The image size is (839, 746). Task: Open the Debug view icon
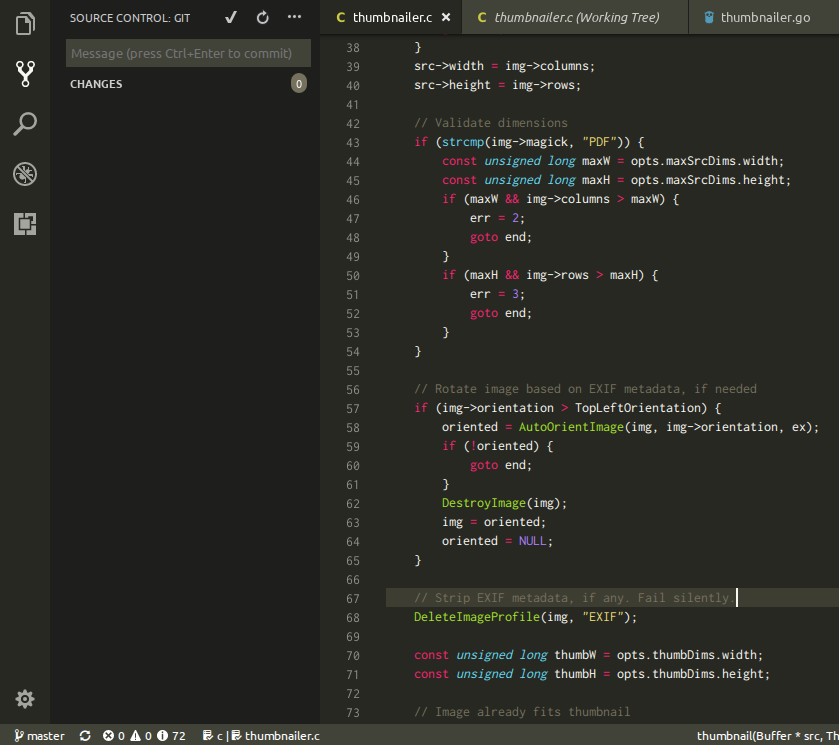point(25,174)
